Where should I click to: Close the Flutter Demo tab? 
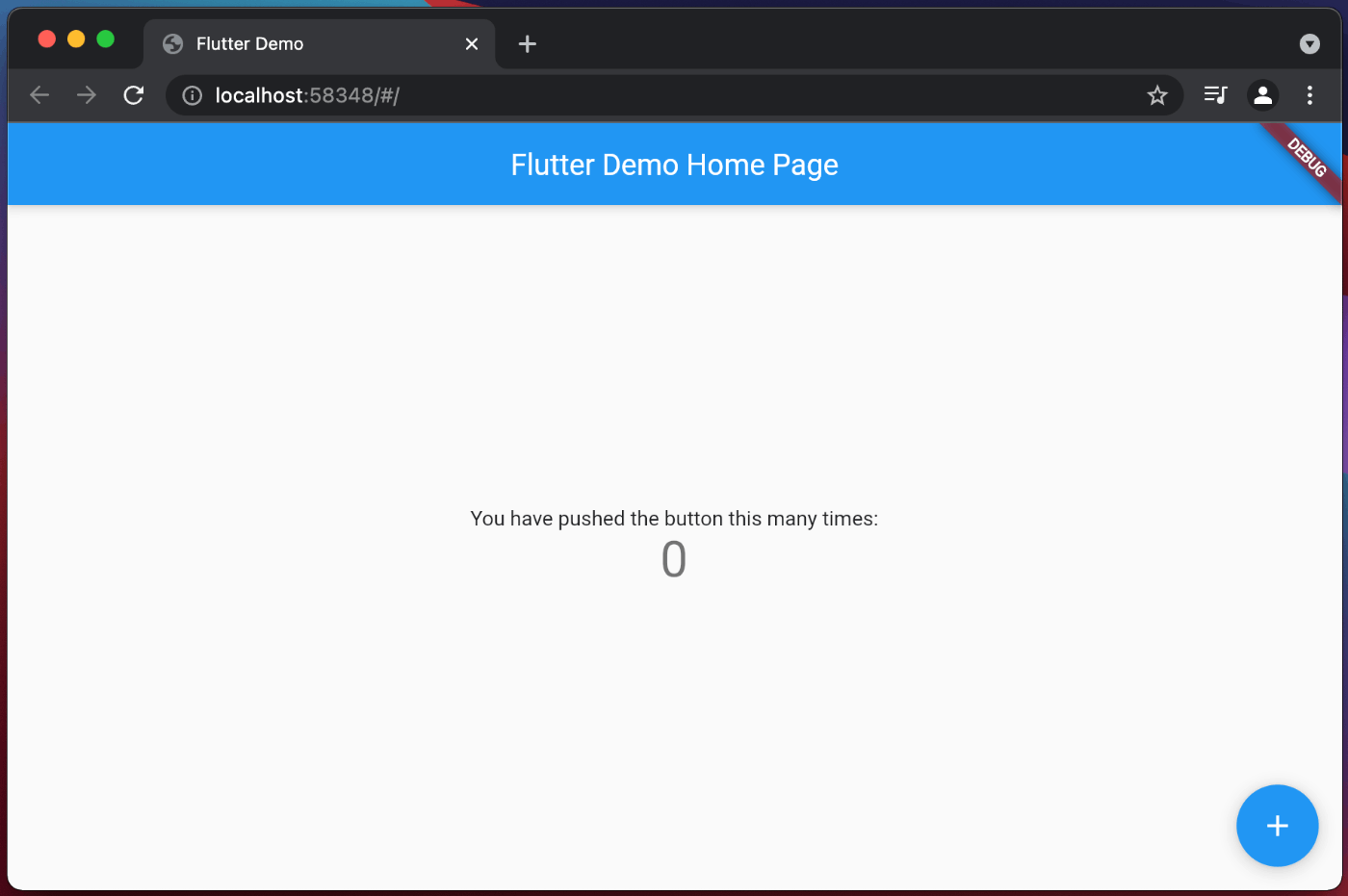(472, 44)
